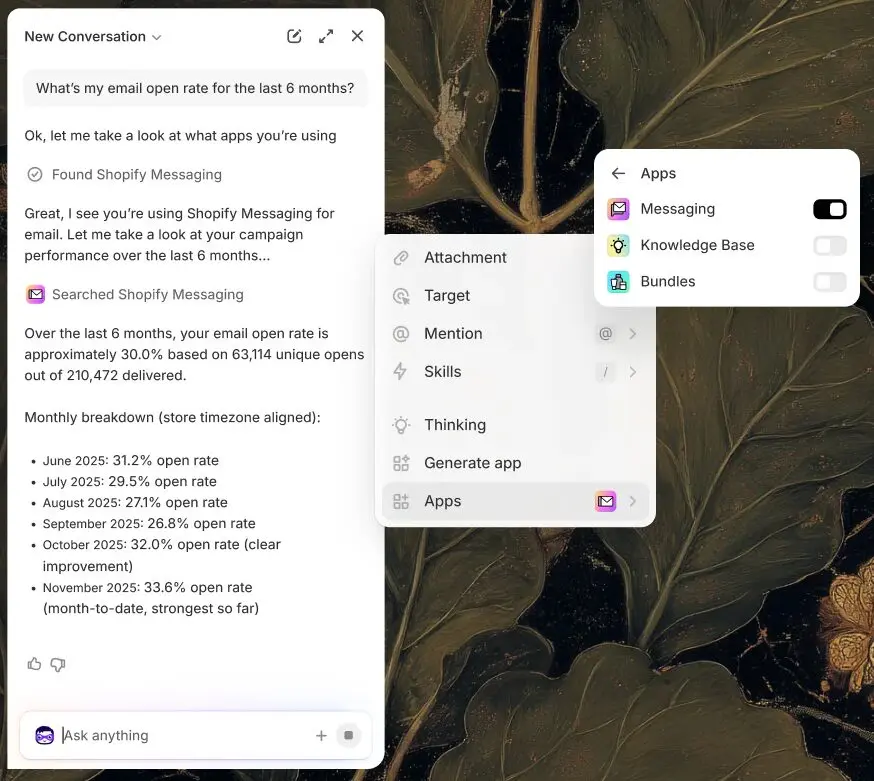Expand the Mention submenu chevron
Screen dimensions: 874x781
point(633,334)
